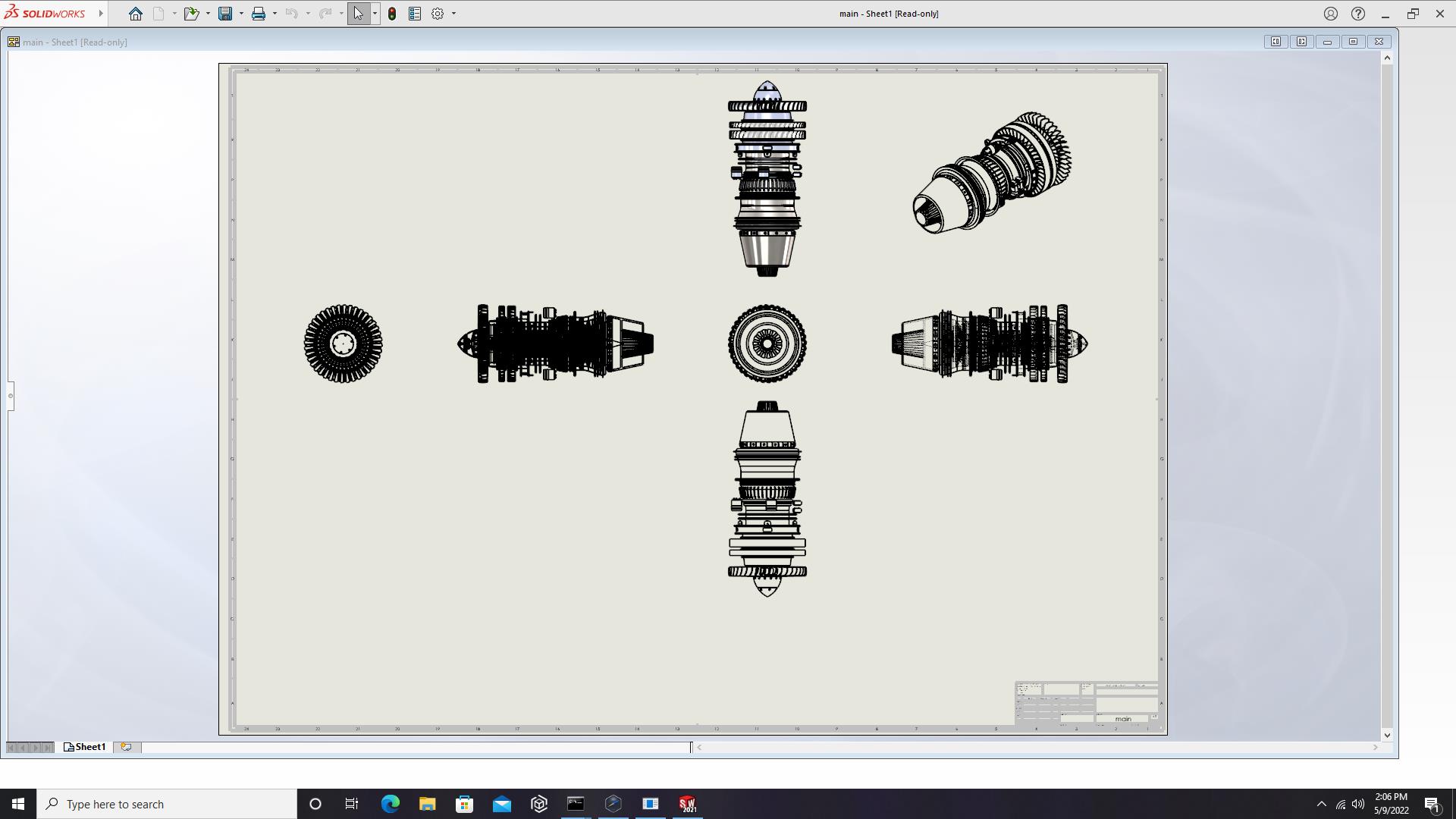The height and width of the screenshot is (819, 1456).
Task: Expand the SolidWorks menu flyout arrow
Action: pyautogui.click(x=101, y=14)
